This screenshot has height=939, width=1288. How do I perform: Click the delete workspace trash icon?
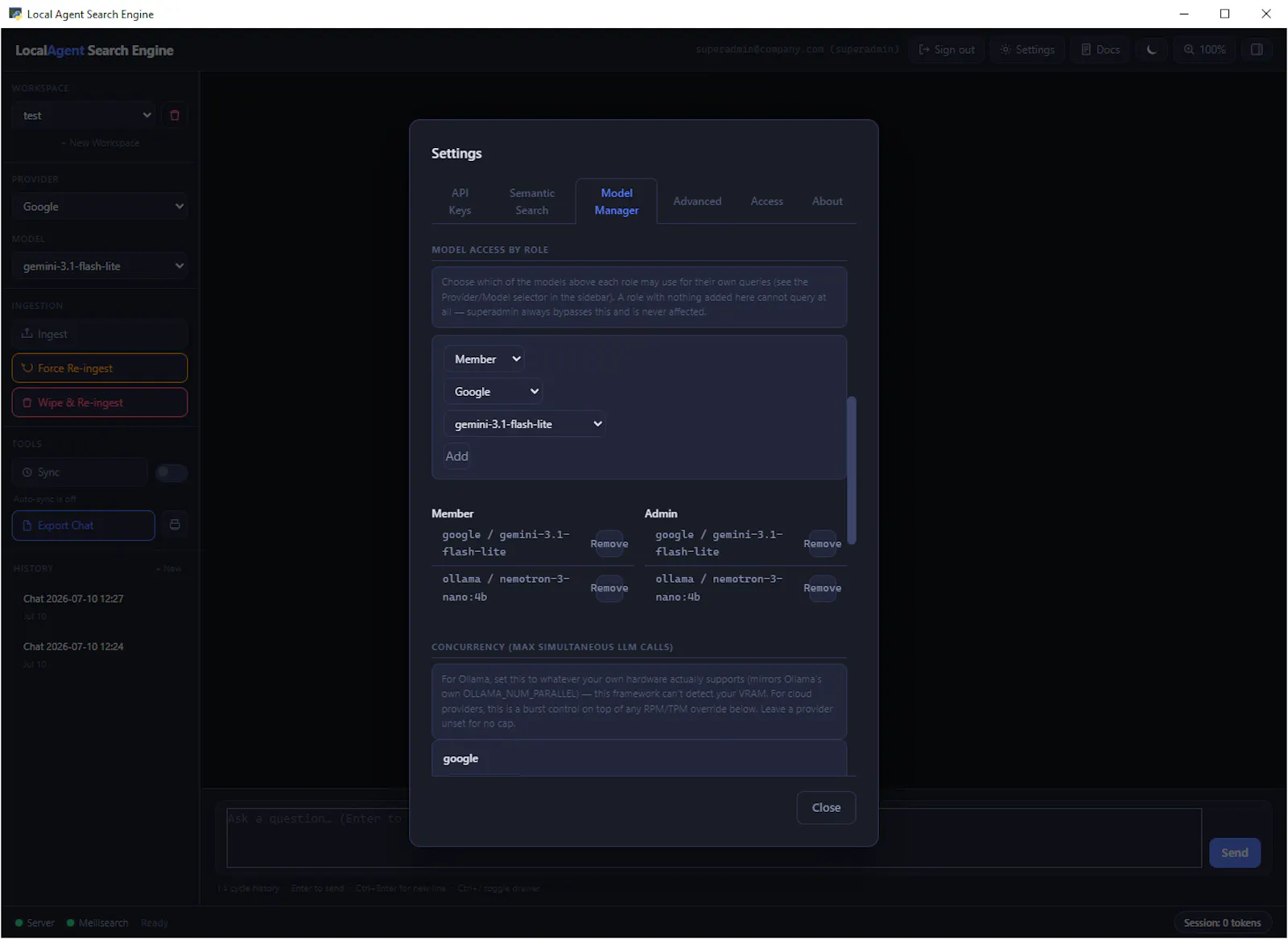pyautogui.click(x=175, y=116)
